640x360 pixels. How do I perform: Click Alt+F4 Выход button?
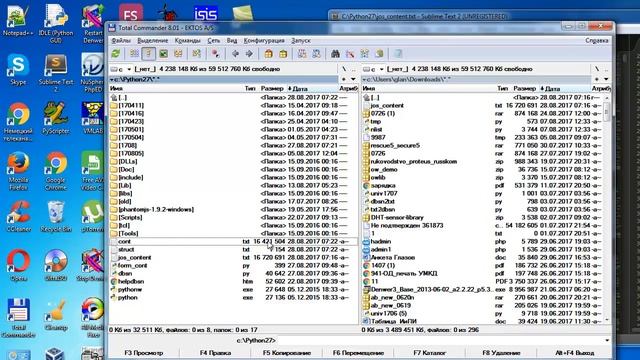pos(574,353)
